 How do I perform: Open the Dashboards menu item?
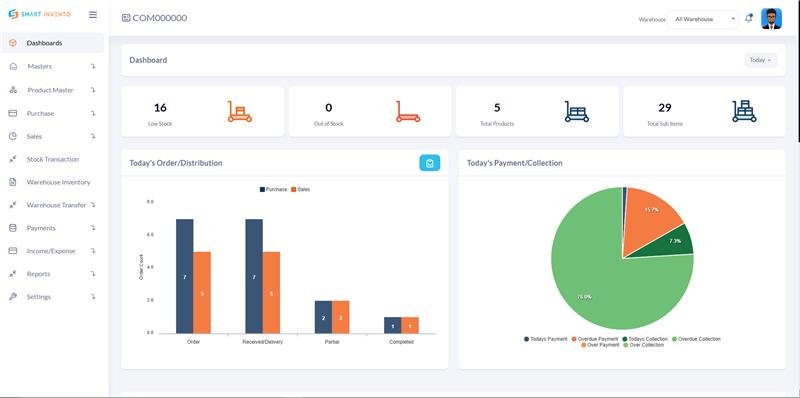click(53, 43)
